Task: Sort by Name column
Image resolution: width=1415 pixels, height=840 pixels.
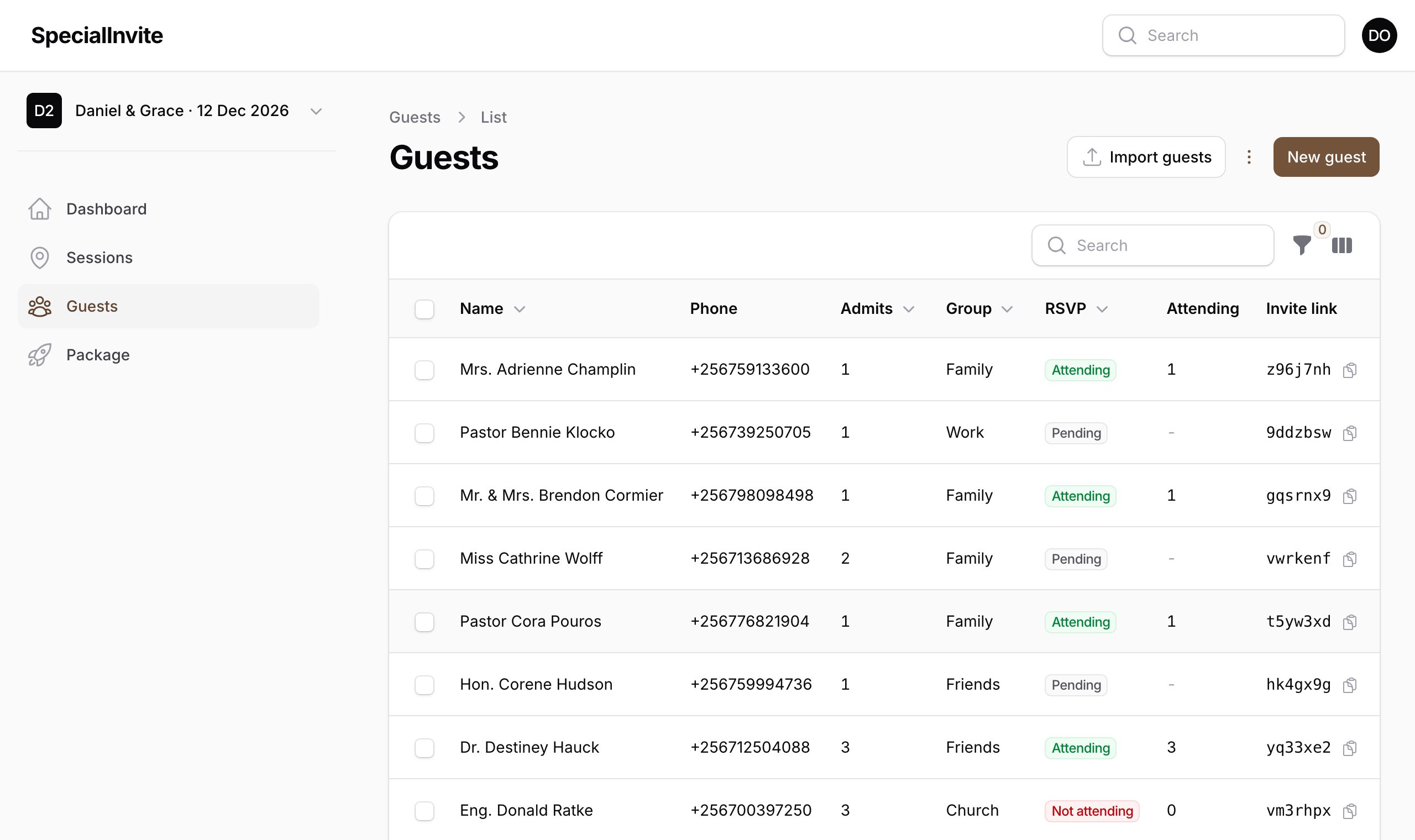Action: pyautogui.click(x=492, y=308)
